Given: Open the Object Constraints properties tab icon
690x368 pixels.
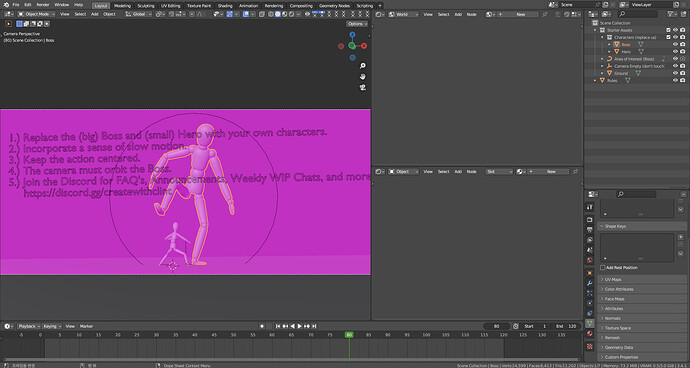Looking at the screenshot, I should (x=590, y=313).
